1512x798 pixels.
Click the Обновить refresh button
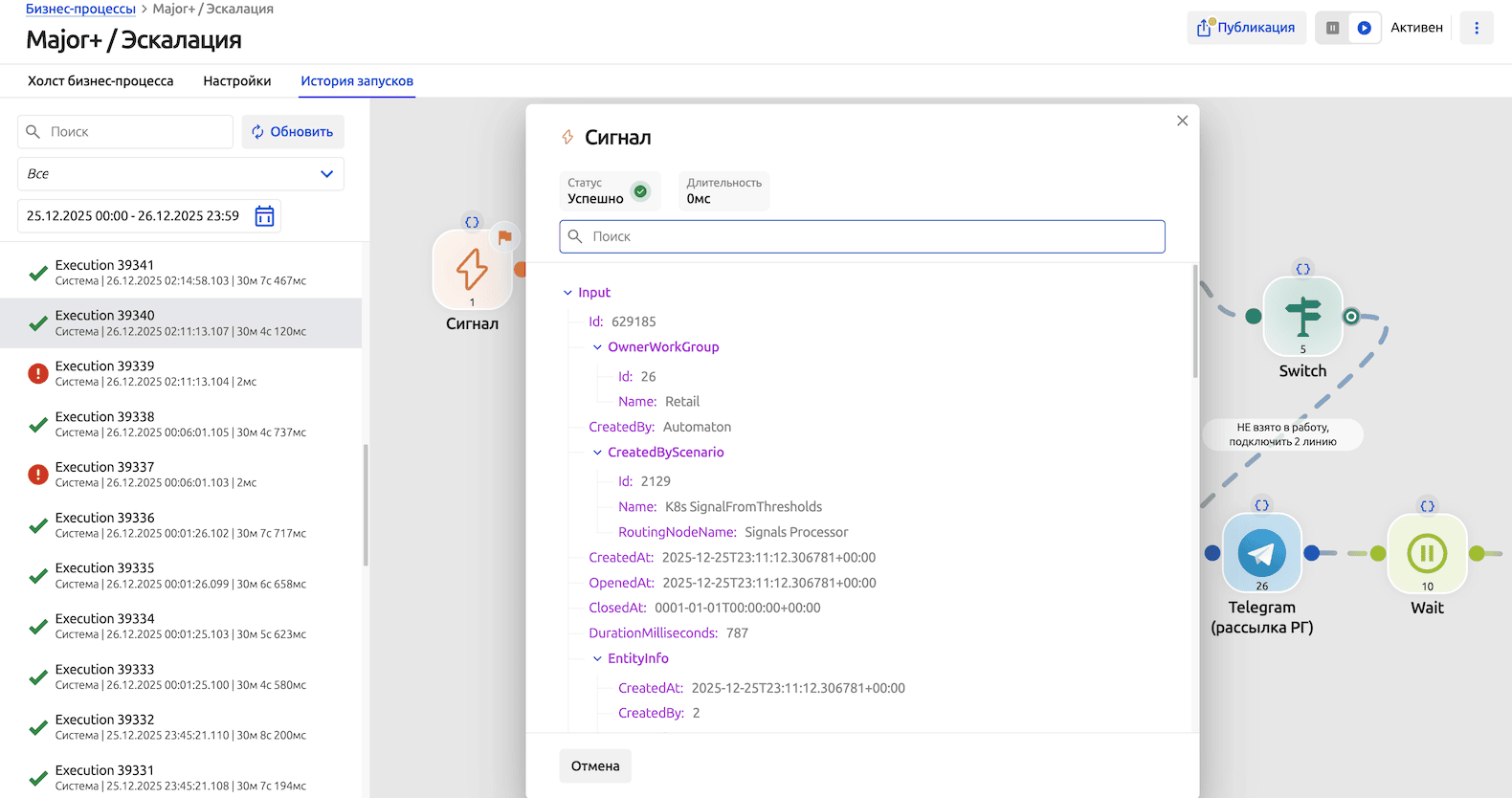(293, 132)
